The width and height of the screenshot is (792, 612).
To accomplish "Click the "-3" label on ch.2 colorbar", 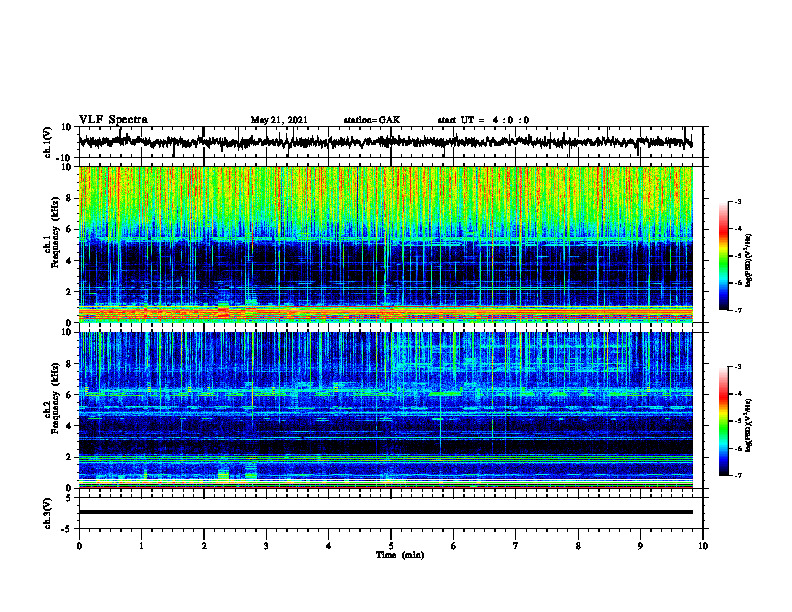I will point(738,367).
